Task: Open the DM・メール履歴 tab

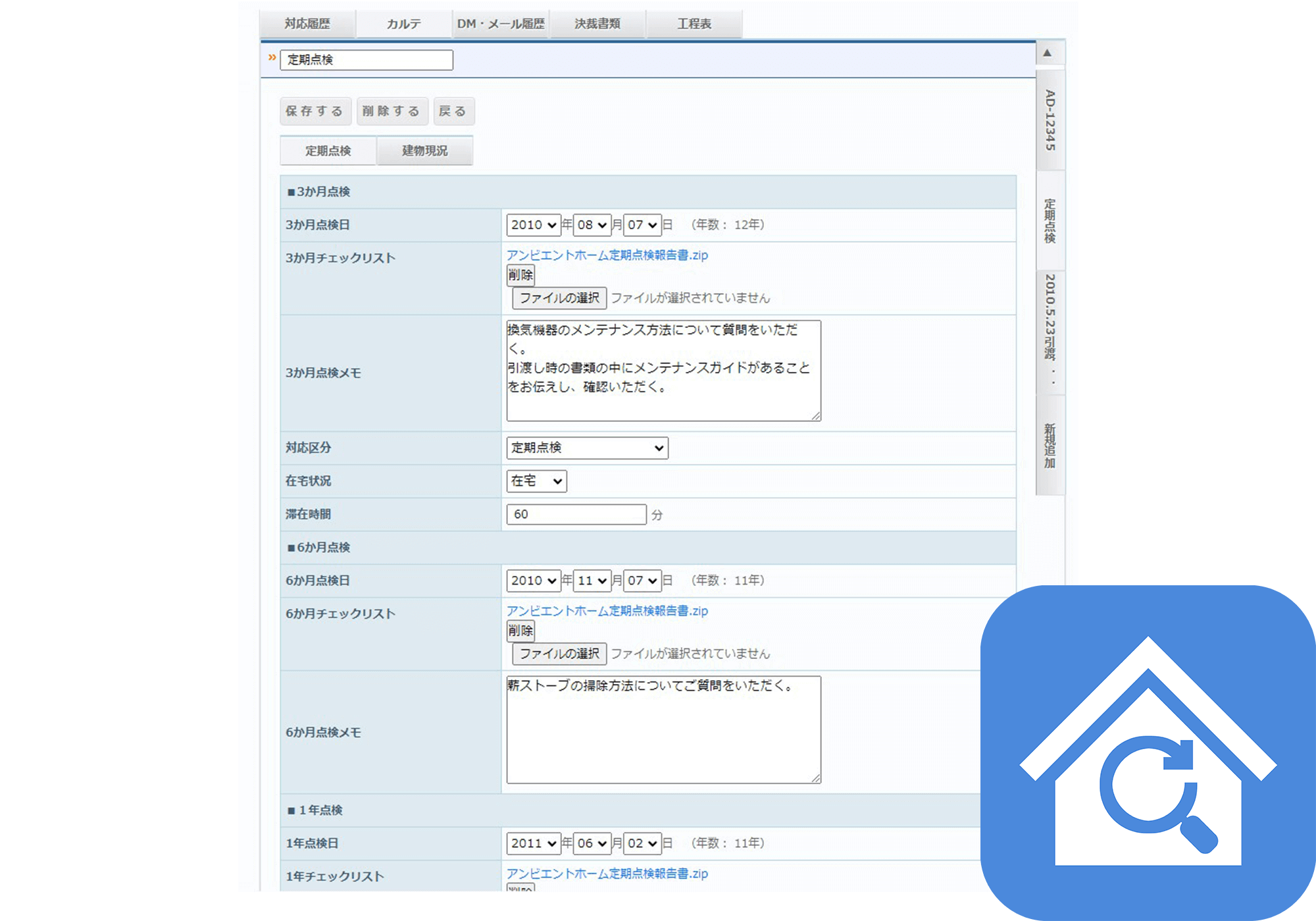Action: (x=501, y=24)
